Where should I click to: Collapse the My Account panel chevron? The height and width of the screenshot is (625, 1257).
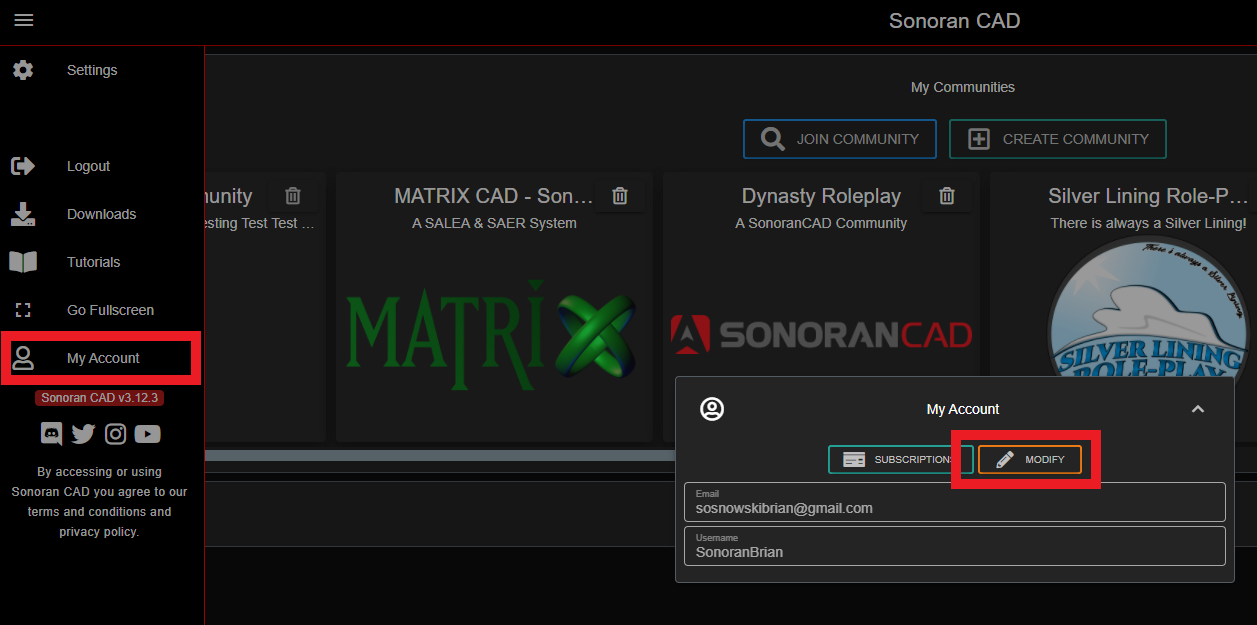(x=1198, y=409)
